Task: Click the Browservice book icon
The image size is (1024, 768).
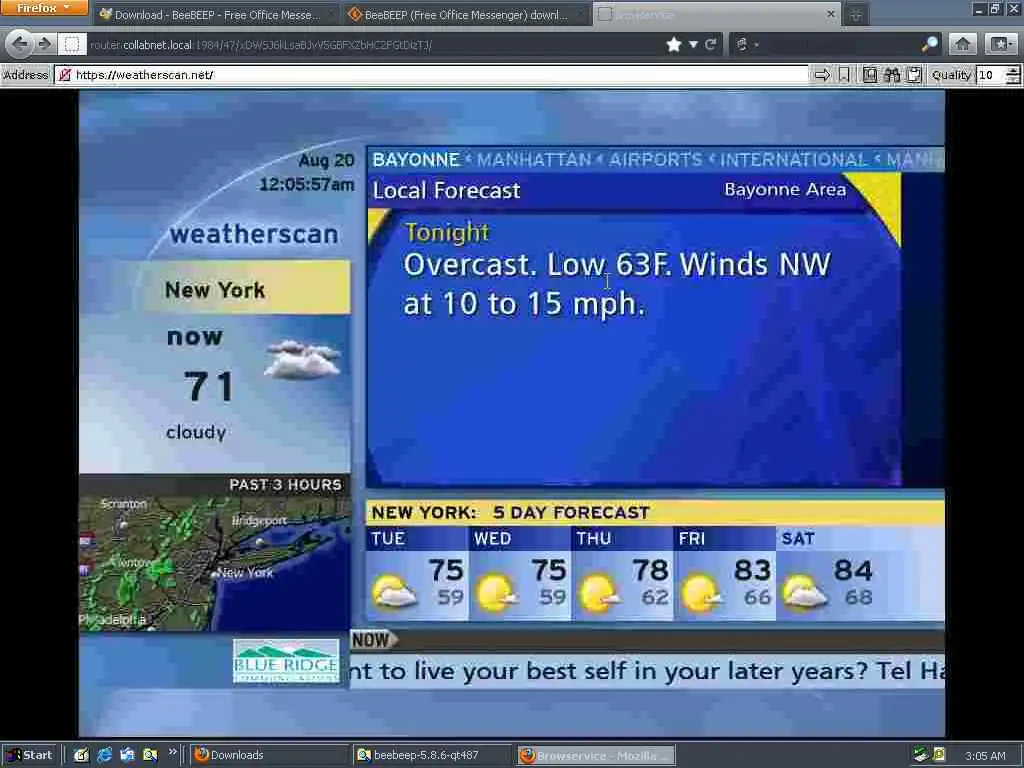Action: [870, 75]
